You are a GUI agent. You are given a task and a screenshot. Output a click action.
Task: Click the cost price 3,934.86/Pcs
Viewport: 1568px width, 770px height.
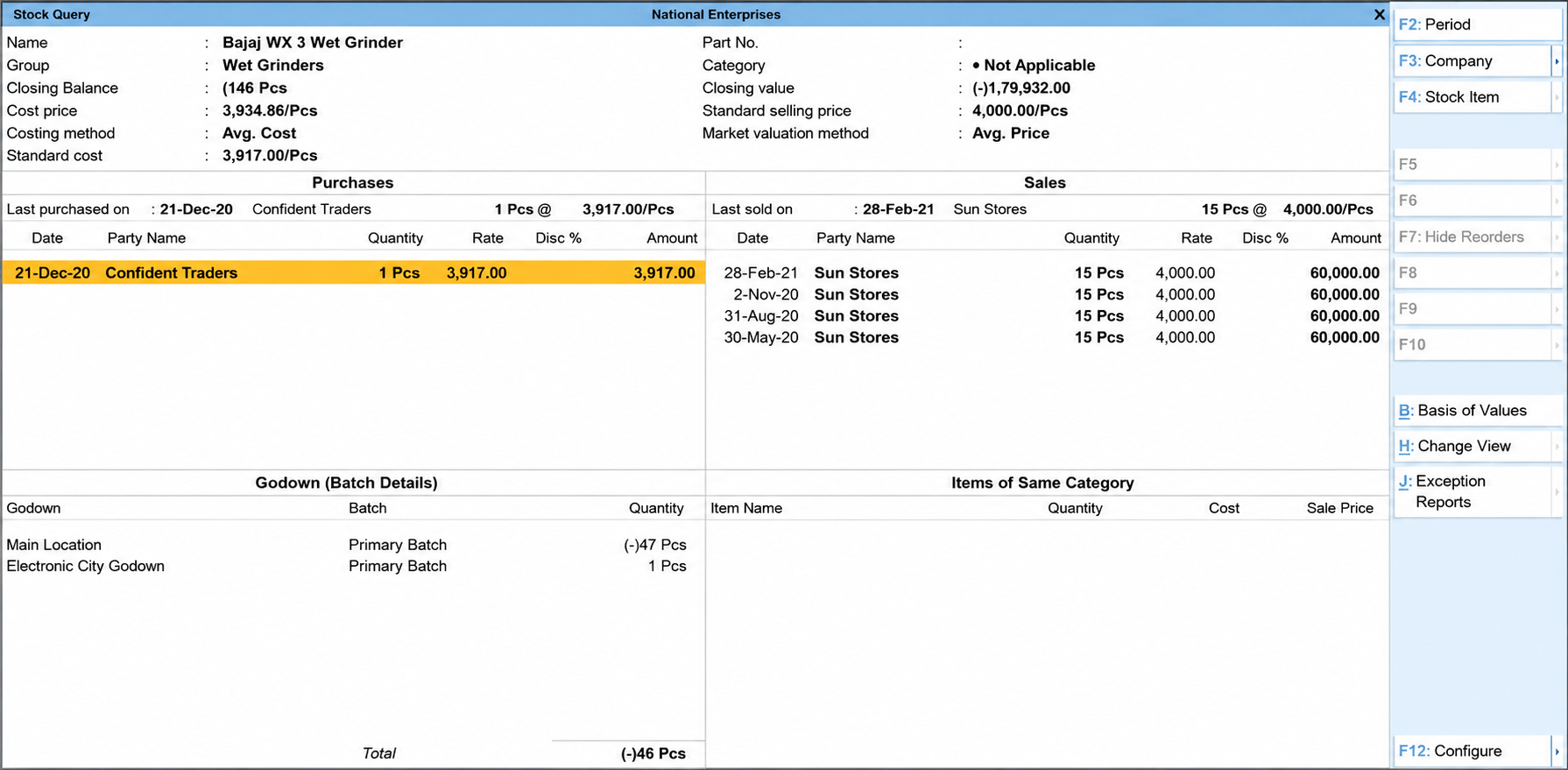[x=270, y=110]
